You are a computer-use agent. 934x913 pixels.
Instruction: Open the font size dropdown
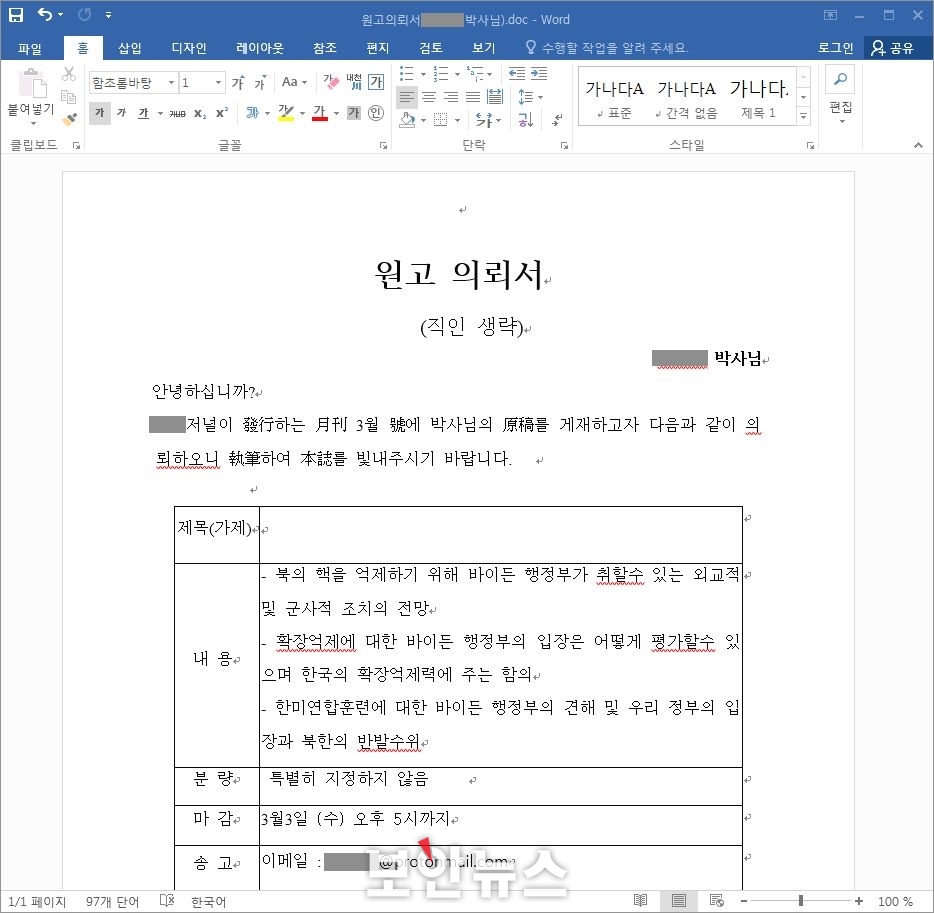[219, 82]
